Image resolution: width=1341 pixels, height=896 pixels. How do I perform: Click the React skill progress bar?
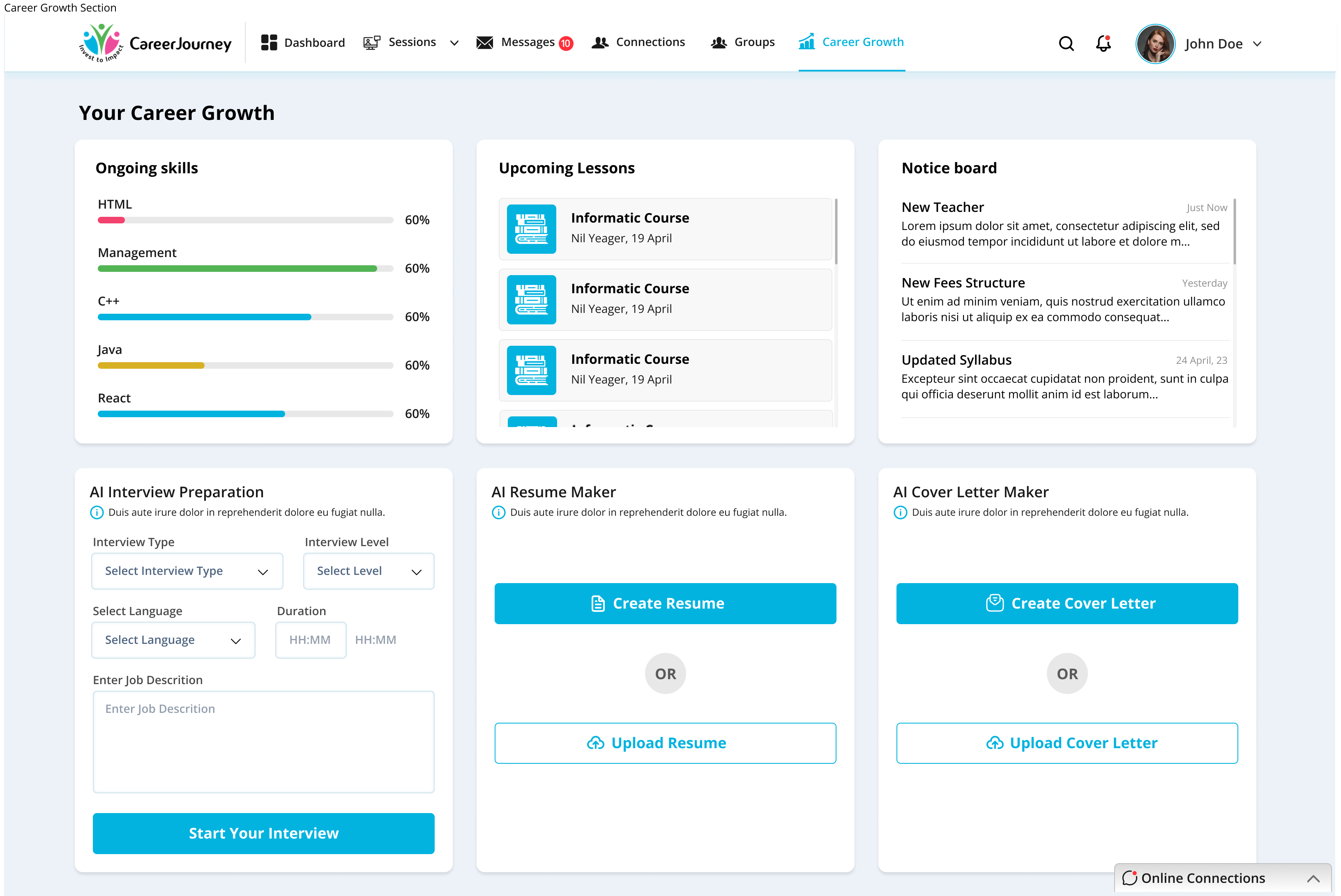pyautogui.click(x=245, y=414)
